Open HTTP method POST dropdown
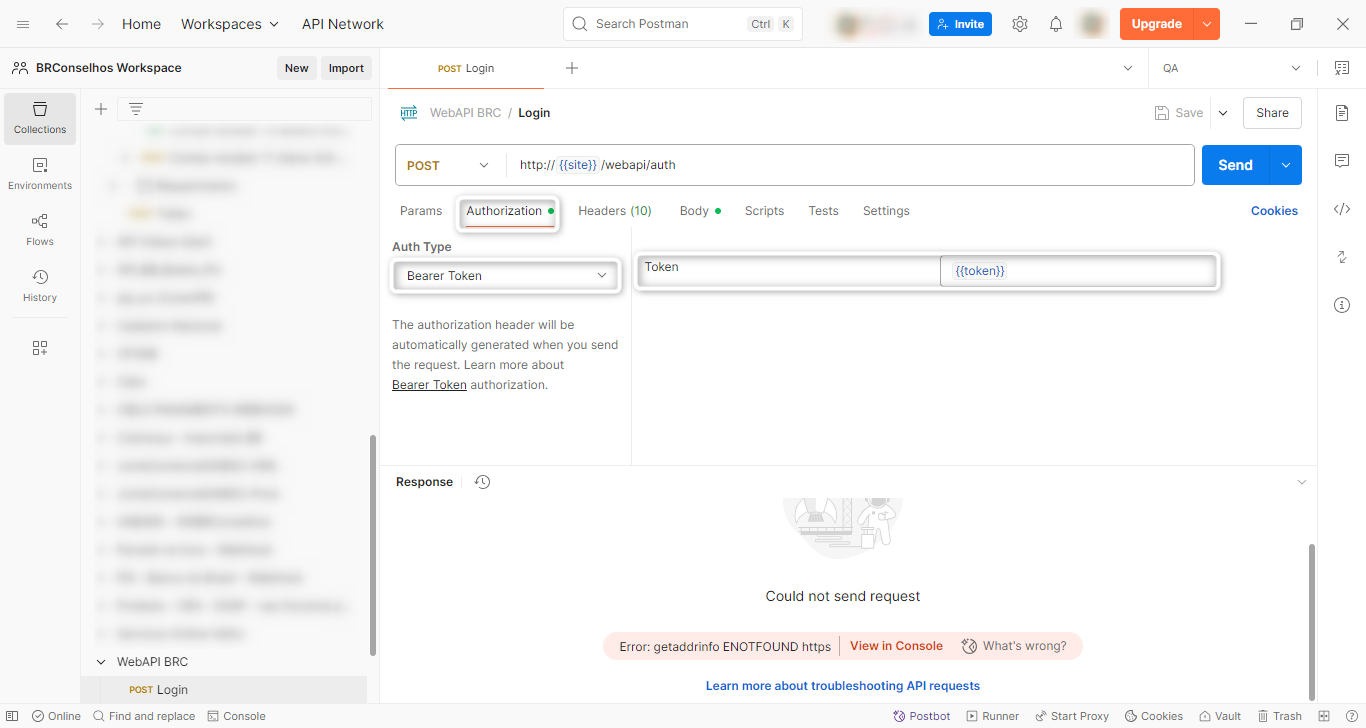Screen dimensions: 1366x728 point(450,165)
